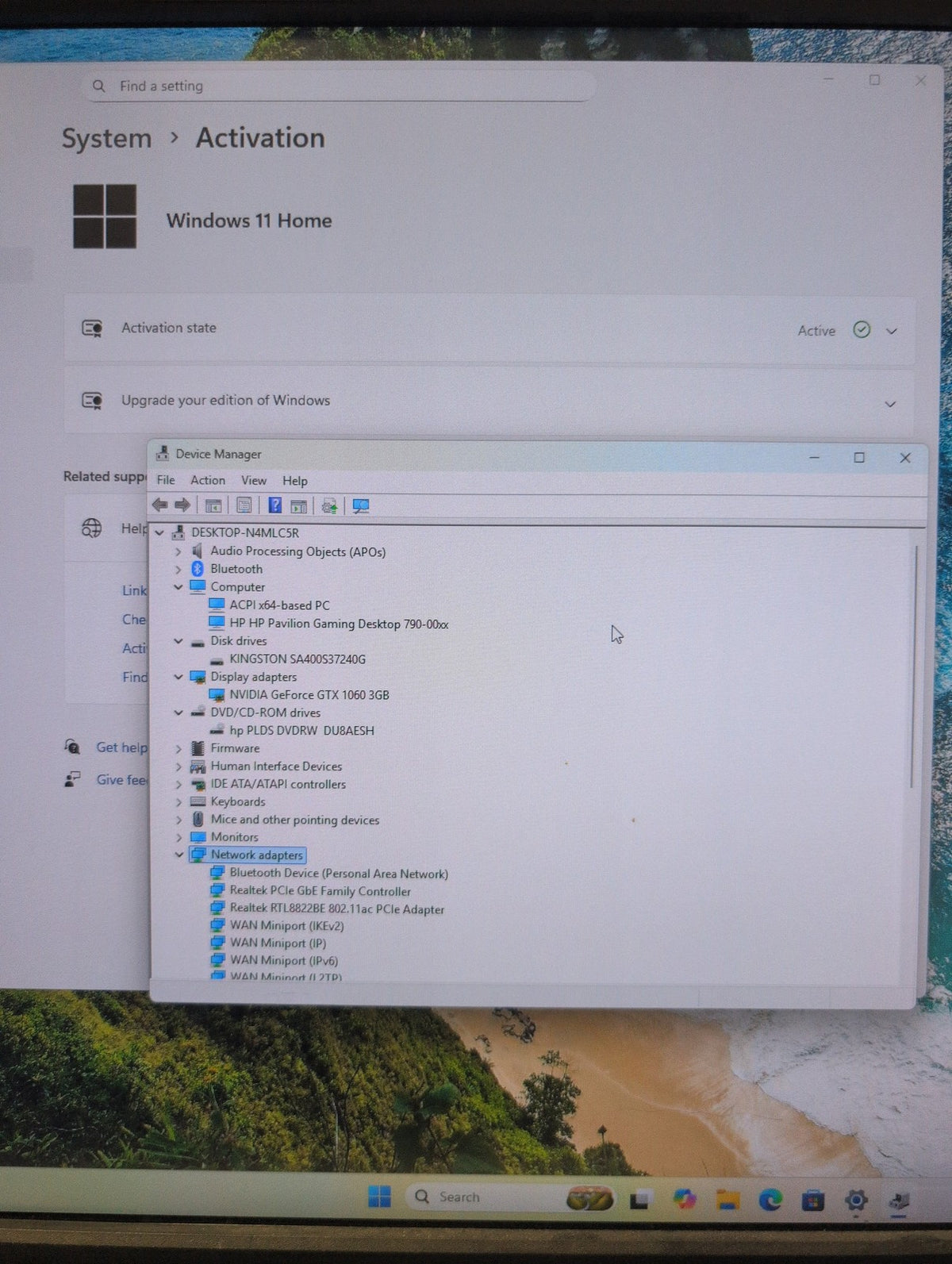952x1264 pixels.
Task: Select WAN Miniport (IPv6) entry
Action: [284, 961]
